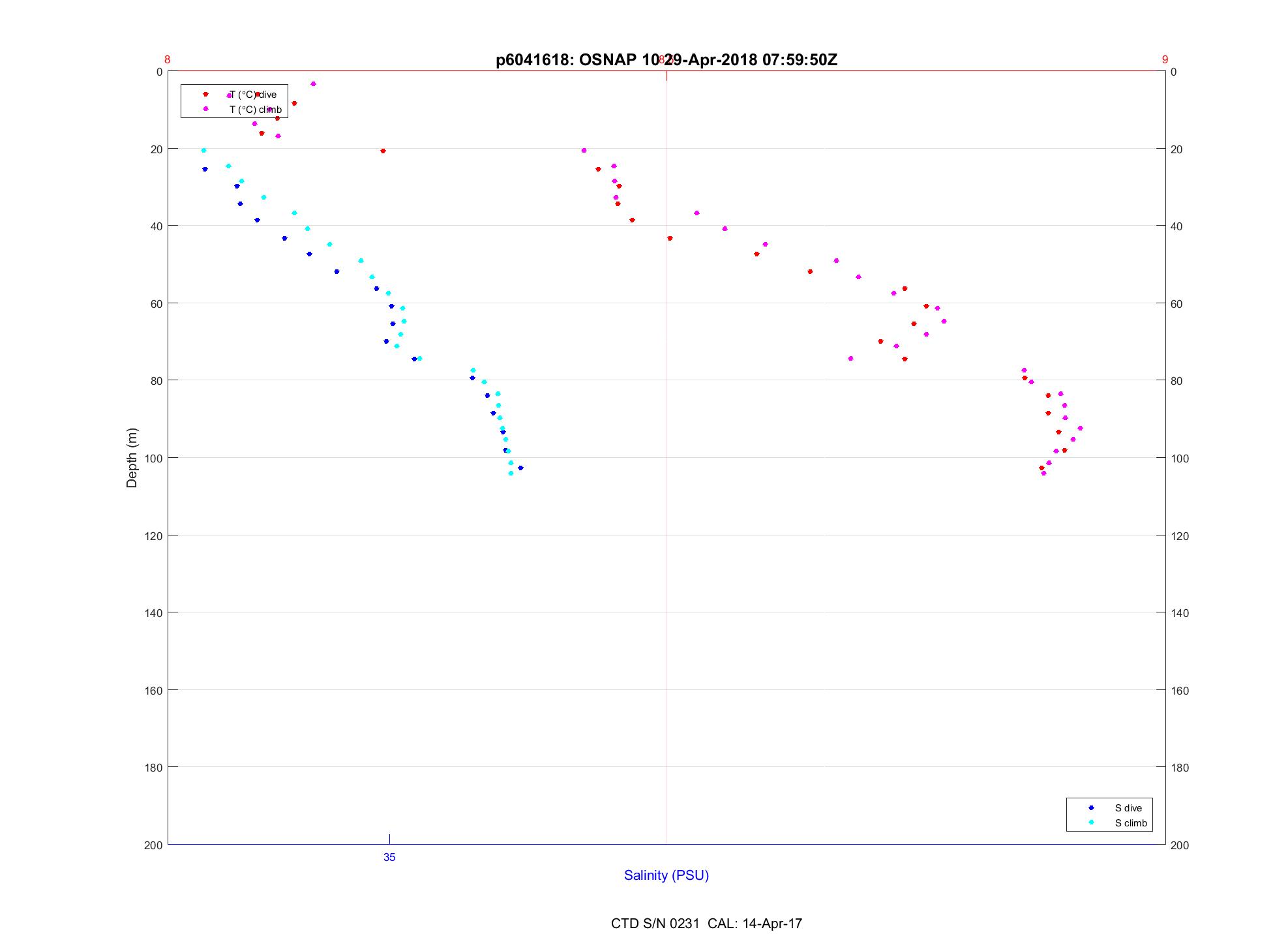Viewport: 1288px width, 949px height.
Task: Click the left depth tick label 100
Action: click(154, 458)
